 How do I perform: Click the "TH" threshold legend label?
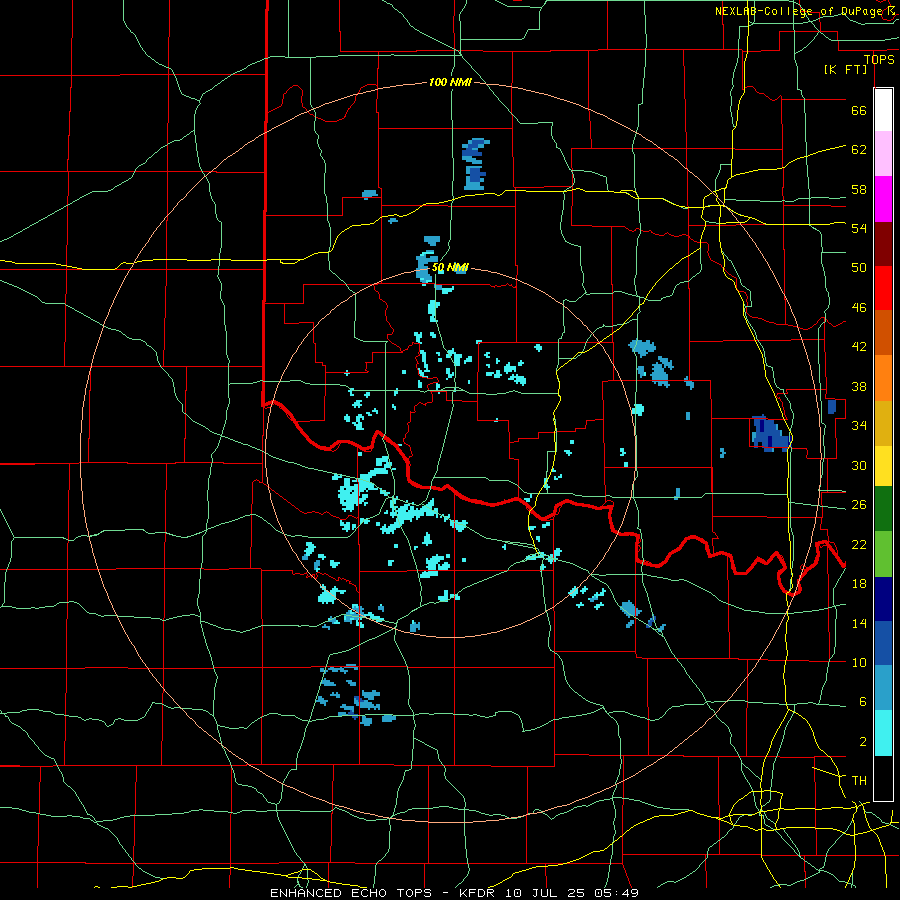pyautogui.click(x=859, y=781)
